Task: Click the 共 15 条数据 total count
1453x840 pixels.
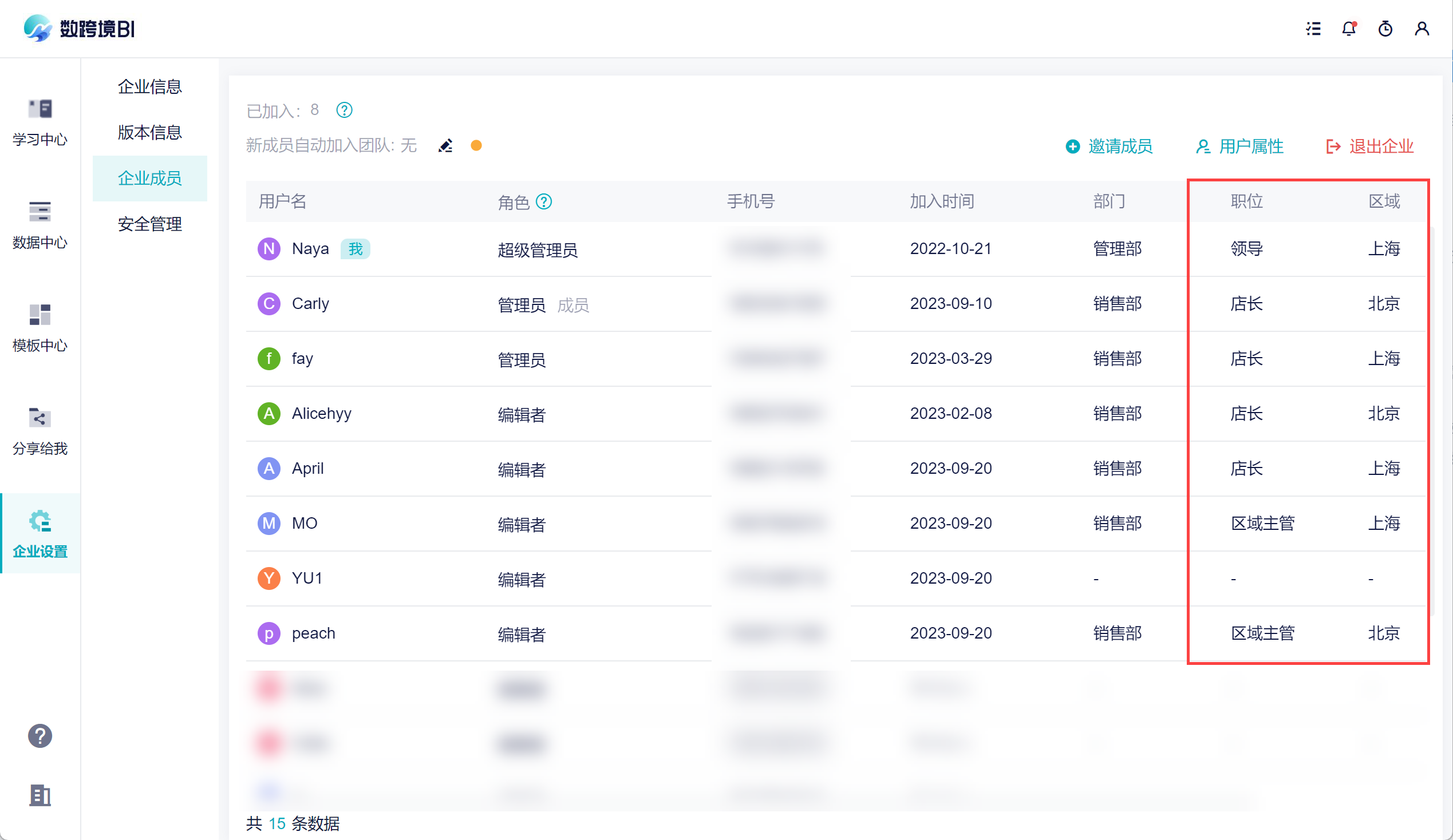Action: (x=293, y=824)
